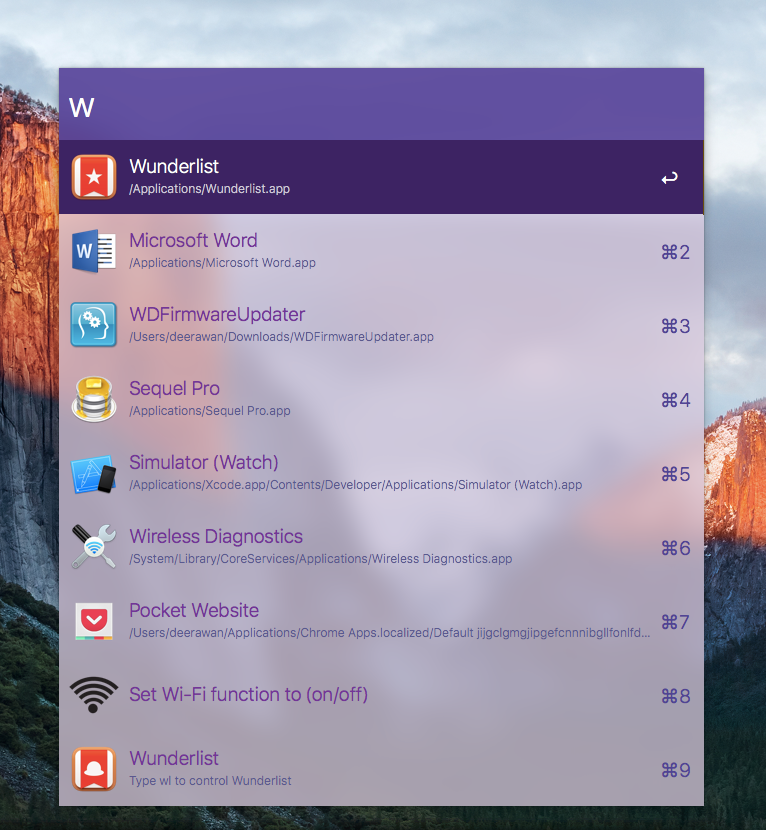Focus the search field containing W
The image size is (766, 830).
click(x=381, y=104)
